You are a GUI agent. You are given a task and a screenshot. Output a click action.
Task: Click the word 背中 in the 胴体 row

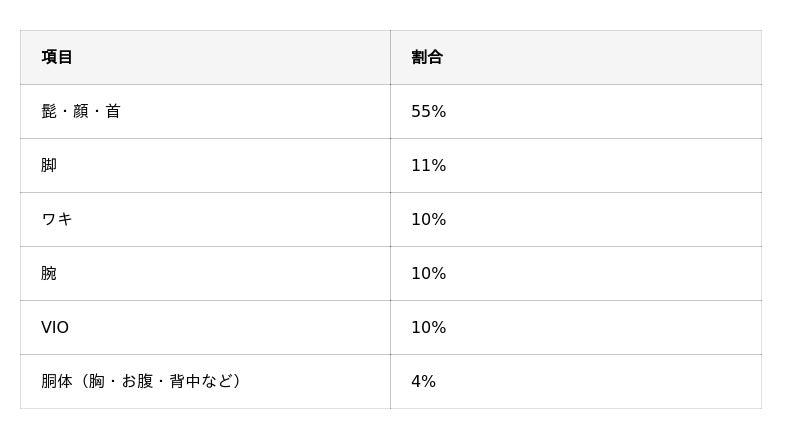185,381
